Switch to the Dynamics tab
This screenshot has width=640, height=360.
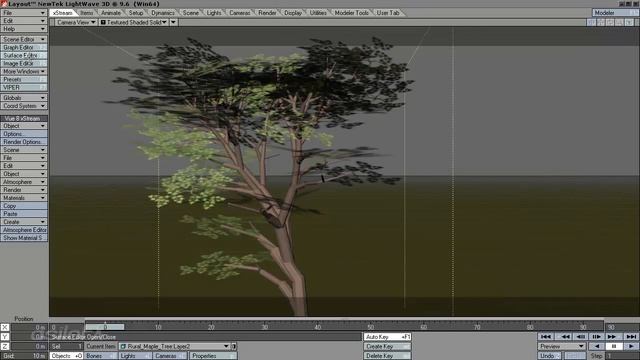click(x=162, y=13)
